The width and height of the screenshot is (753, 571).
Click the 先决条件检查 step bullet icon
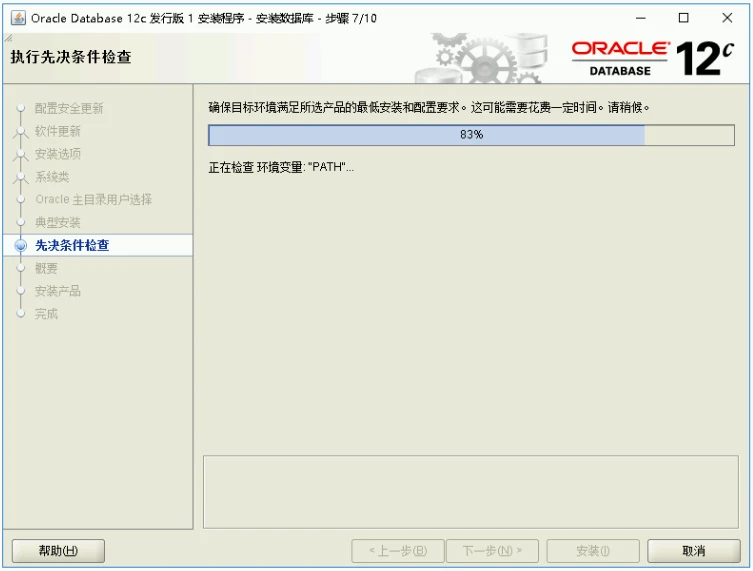21,245
